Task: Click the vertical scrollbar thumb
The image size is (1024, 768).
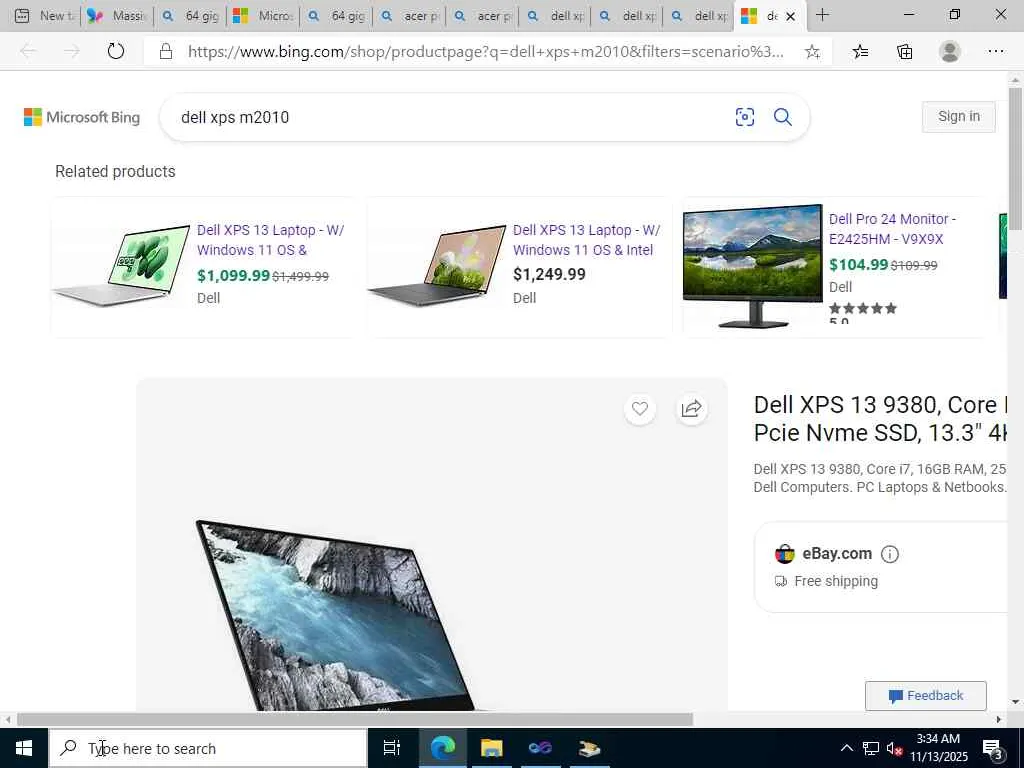Action: coord(1015,158)
